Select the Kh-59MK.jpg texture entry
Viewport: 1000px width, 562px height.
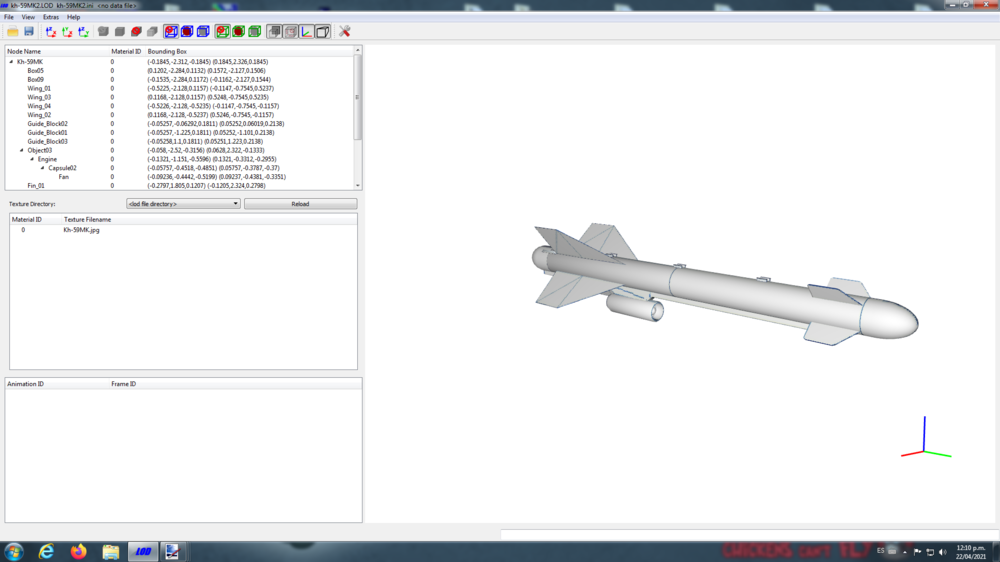81,230
